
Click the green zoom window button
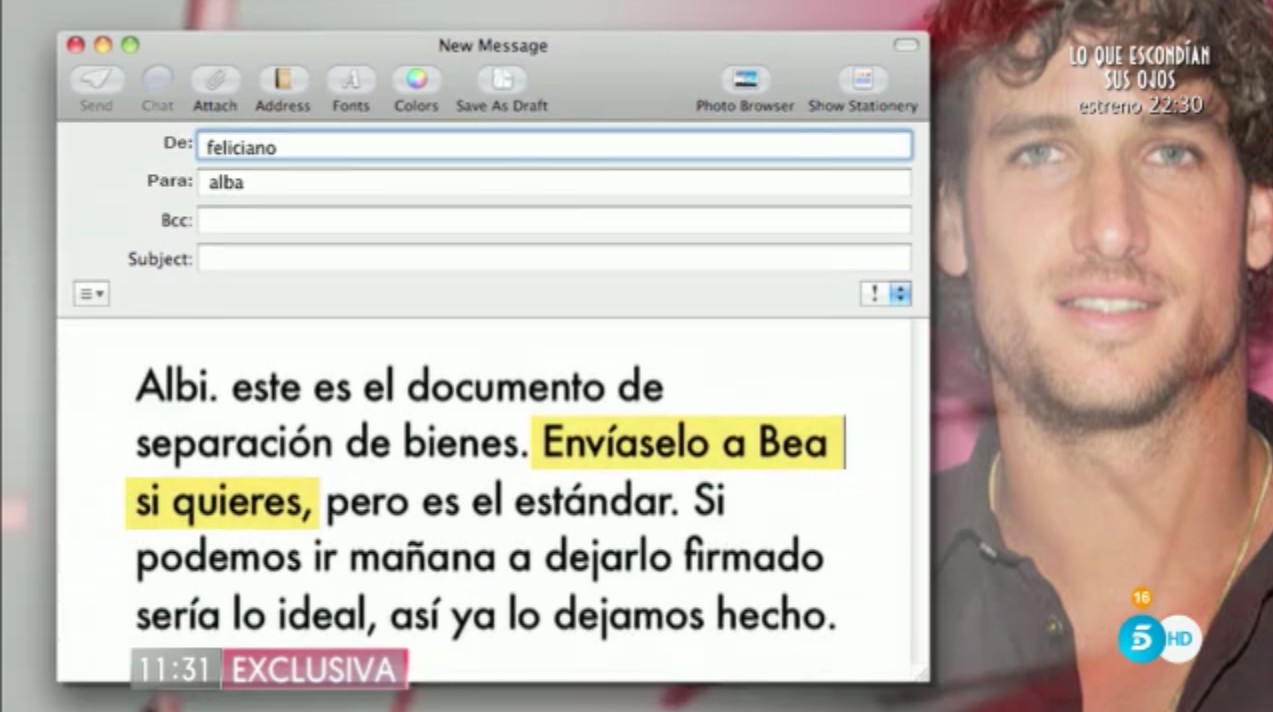130,45
